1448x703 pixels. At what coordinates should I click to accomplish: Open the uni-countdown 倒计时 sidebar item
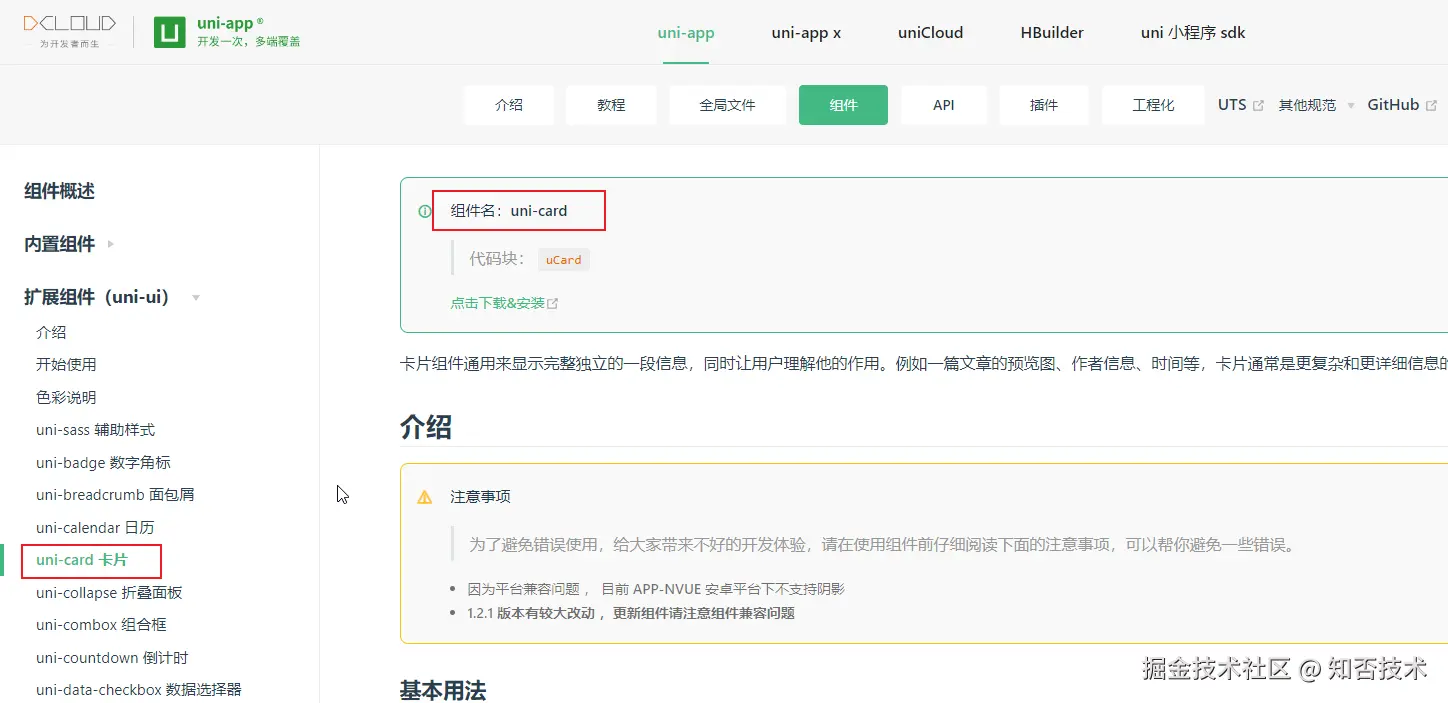pos(112,658)
